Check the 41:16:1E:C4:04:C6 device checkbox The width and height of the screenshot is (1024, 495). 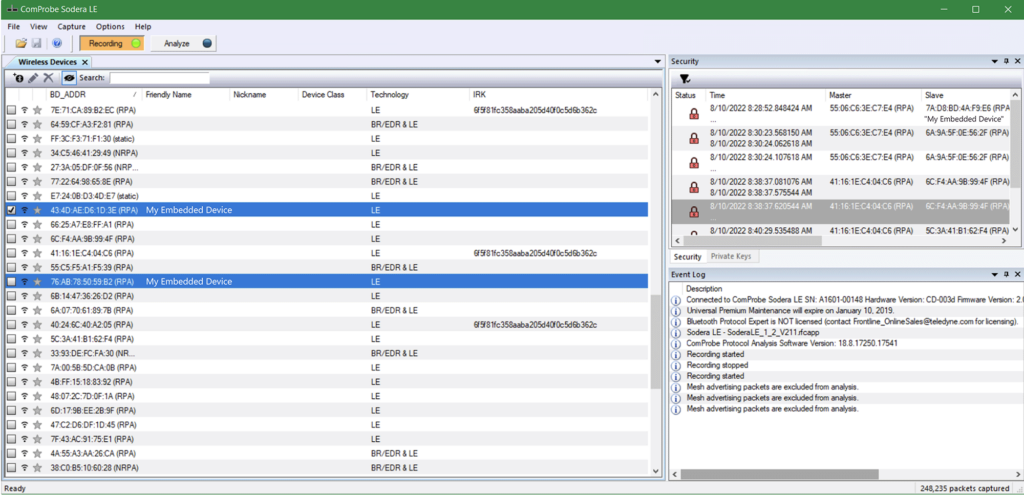(x=11, y=253)
